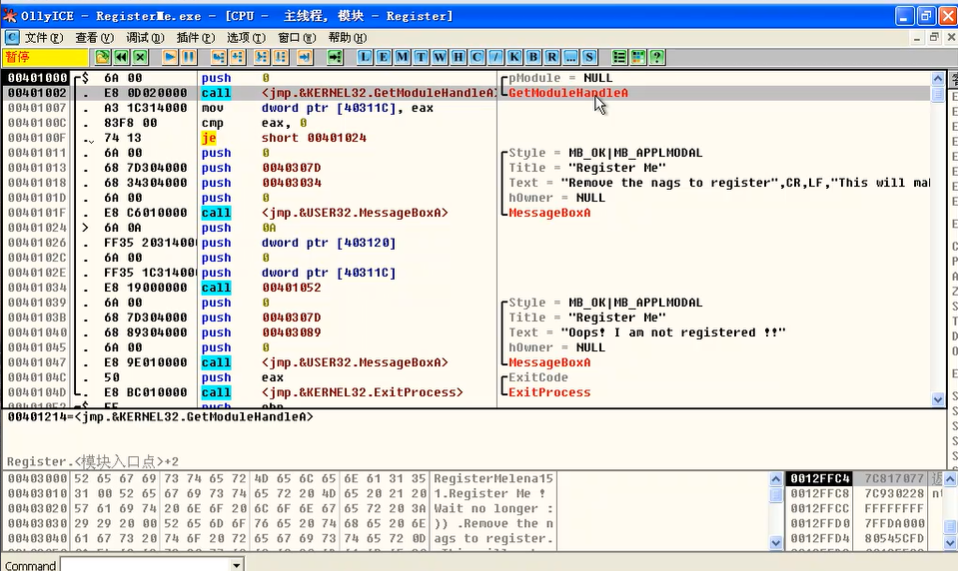Screen dimensions: 958x571
Task: Open the Memory map with M button
Action: tap(402, 57)
